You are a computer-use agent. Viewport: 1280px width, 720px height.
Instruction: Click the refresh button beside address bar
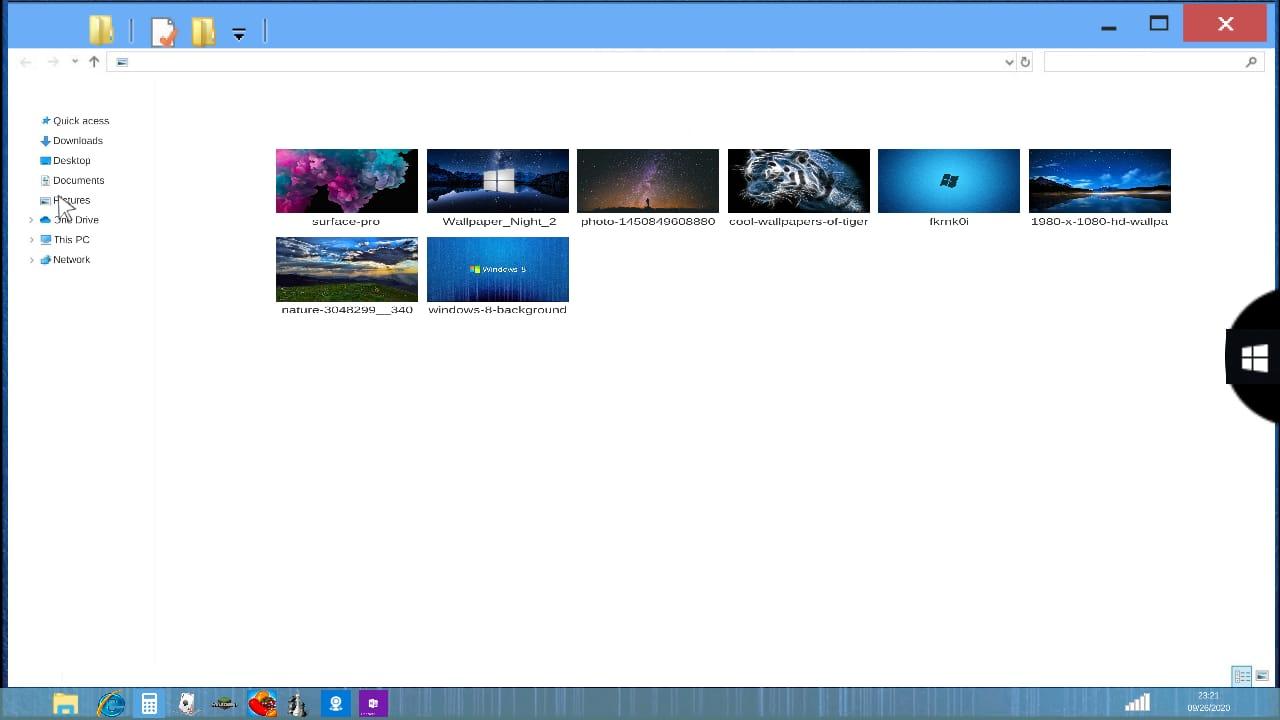pyautogui.click(x=1025, y=62)
